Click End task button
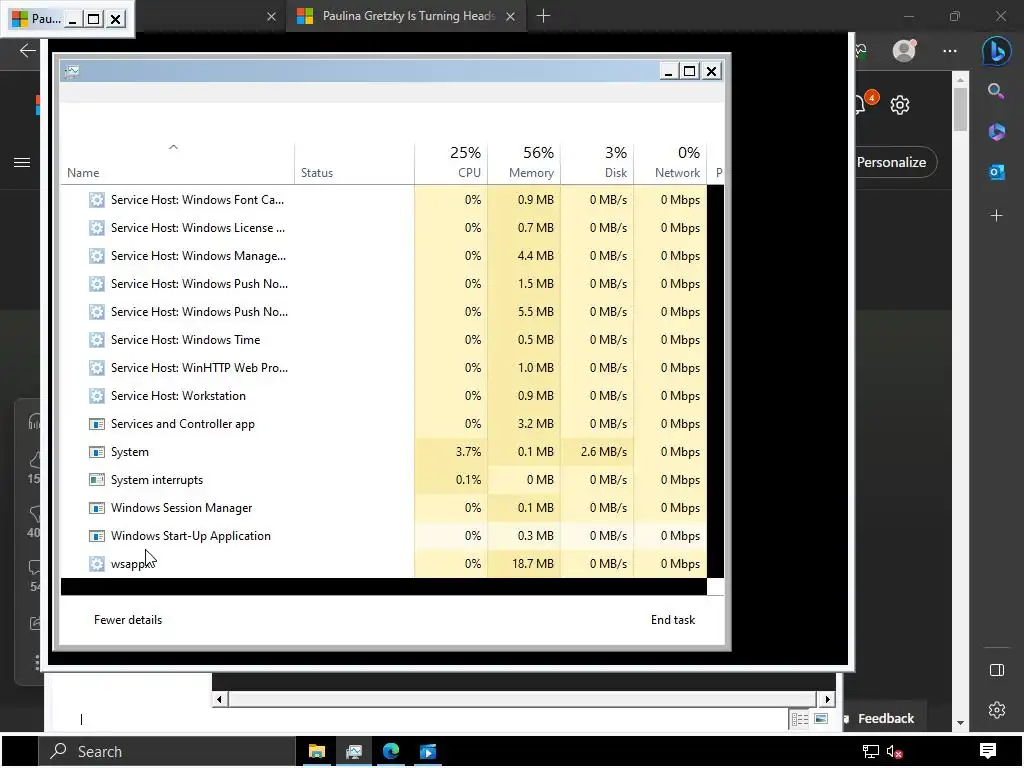 [673, 620]
